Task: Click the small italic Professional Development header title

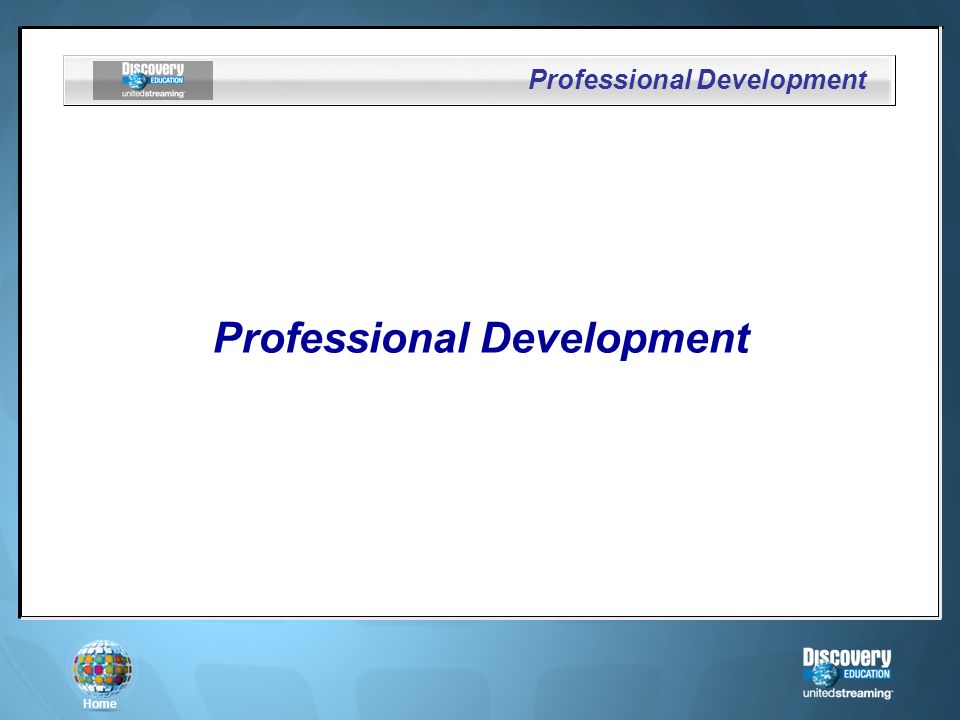Action: click(x=697, y=80)
